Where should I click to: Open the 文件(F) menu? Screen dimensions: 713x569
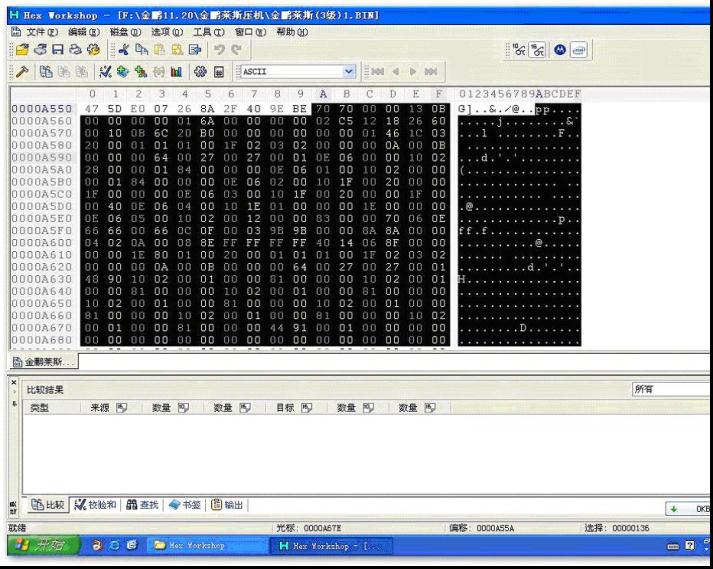[42, 32]
